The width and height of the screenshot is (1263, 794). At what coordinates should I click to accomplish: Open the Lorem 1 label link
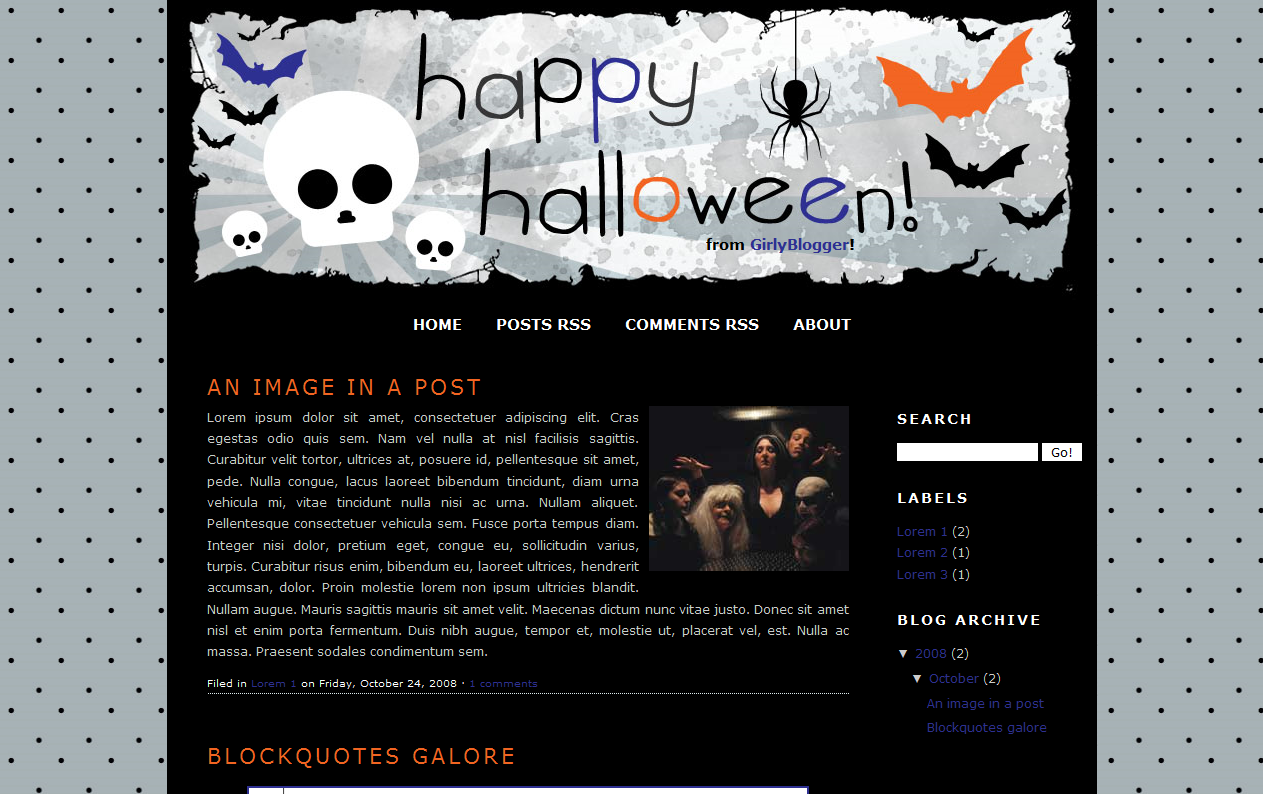point(922,532)
